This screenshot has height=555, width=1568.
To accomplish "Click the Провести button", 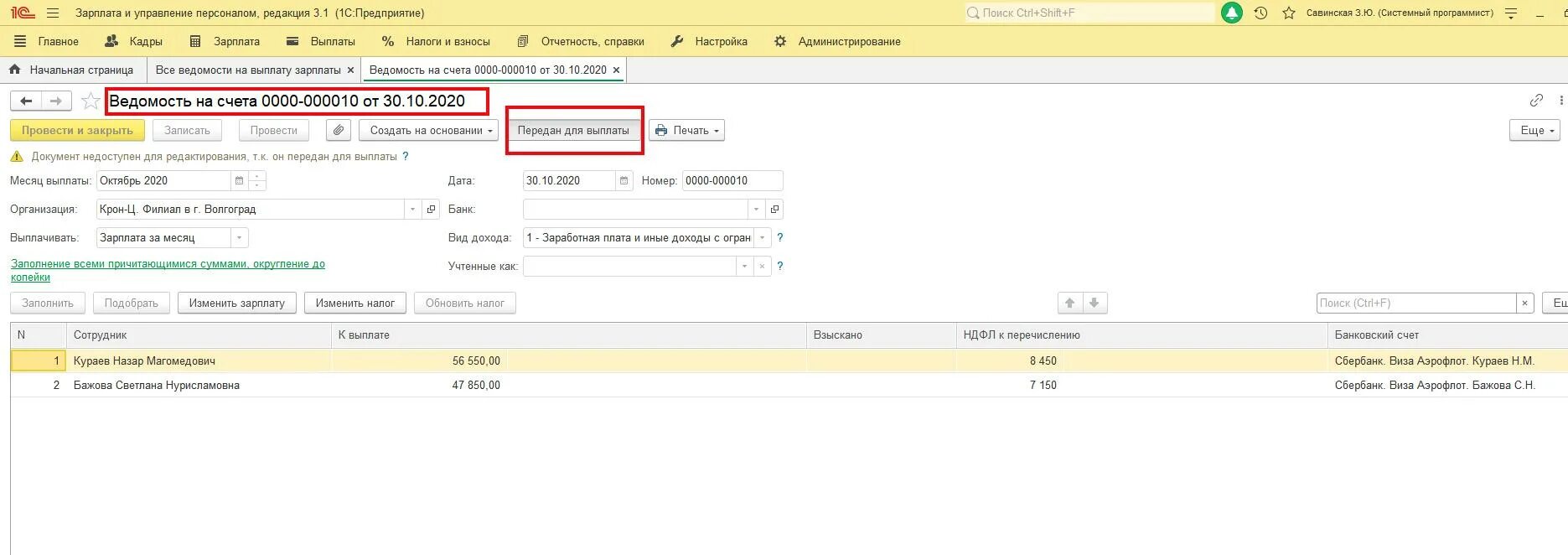I will tap(274, 130).
